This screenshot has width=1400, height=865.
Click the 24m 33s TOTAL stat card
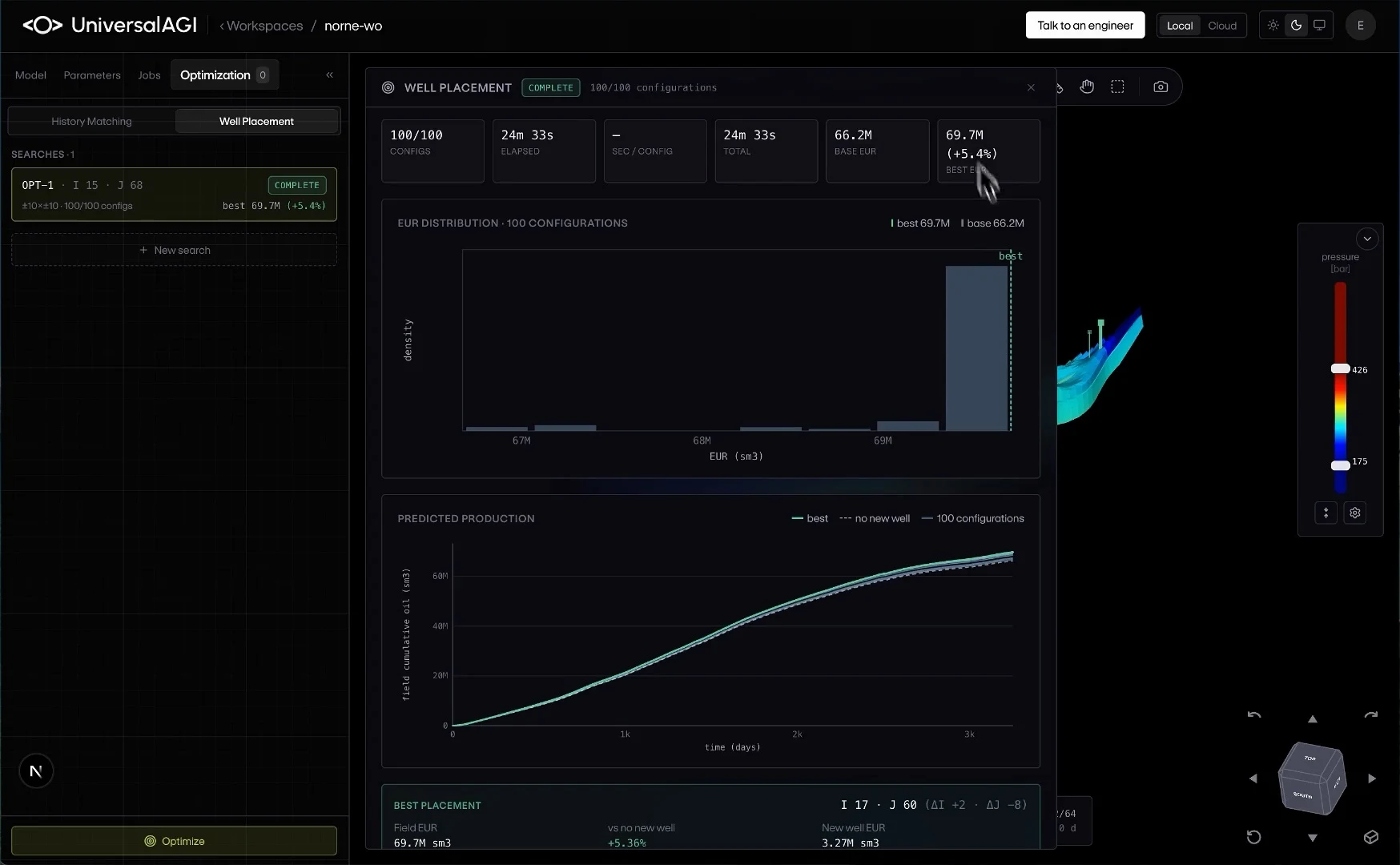(x=766, y=151)
